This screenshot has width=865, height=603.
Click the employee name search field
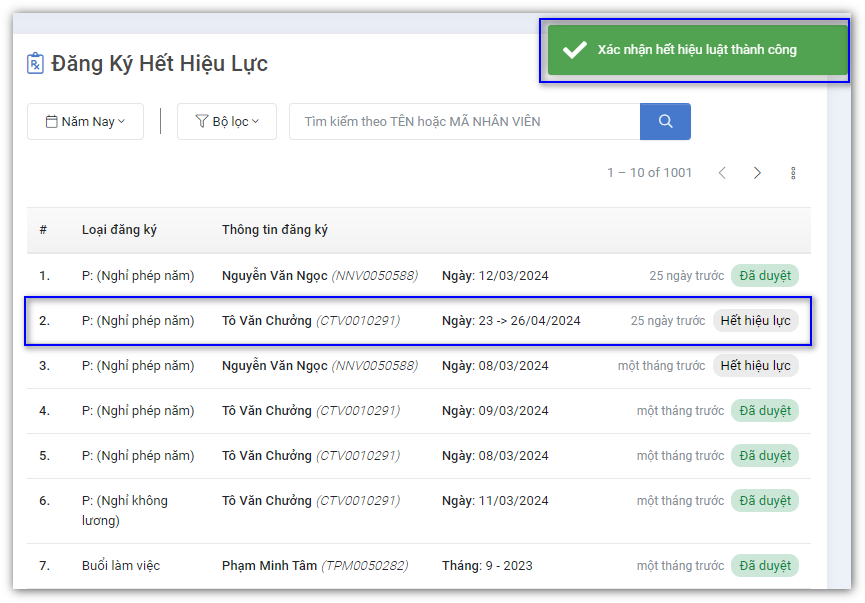tap(464, 122)
